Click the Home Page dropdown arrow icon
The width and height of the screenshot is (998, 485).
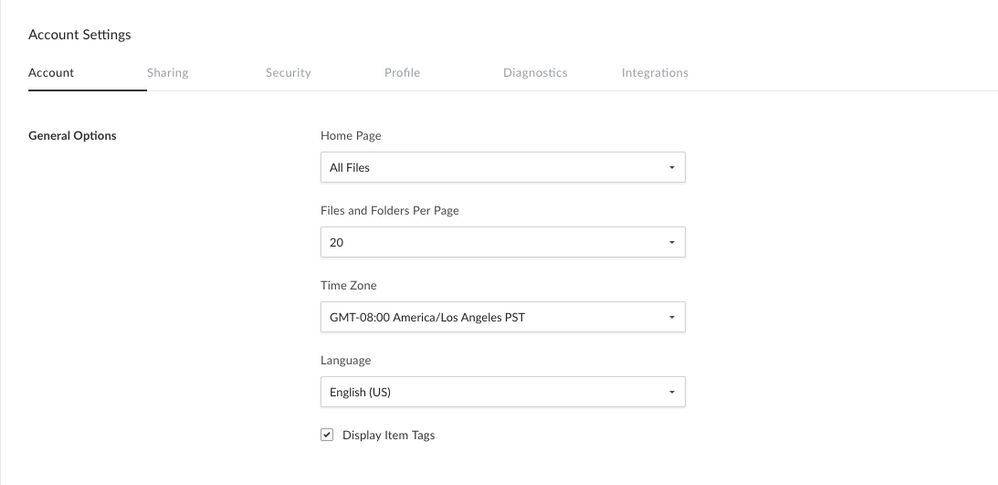[672, 167]
